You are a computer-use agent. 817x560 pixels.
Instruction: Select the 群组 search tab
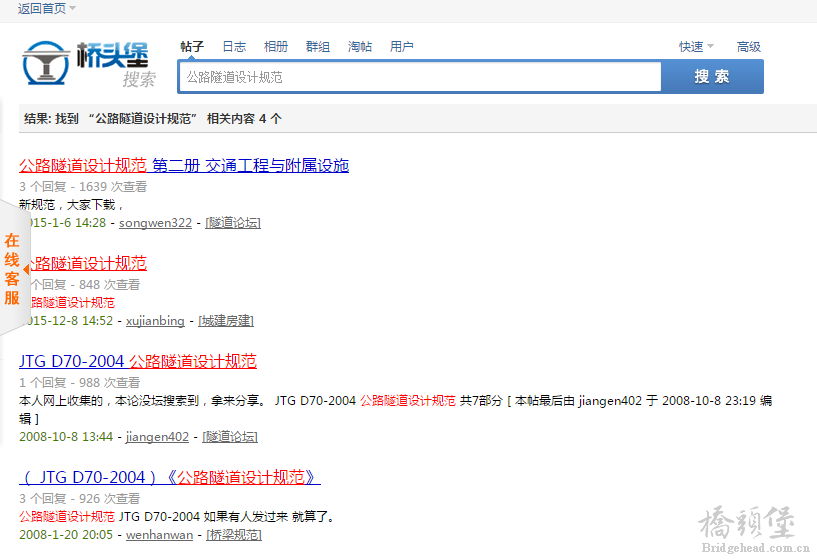click(318, 47)
